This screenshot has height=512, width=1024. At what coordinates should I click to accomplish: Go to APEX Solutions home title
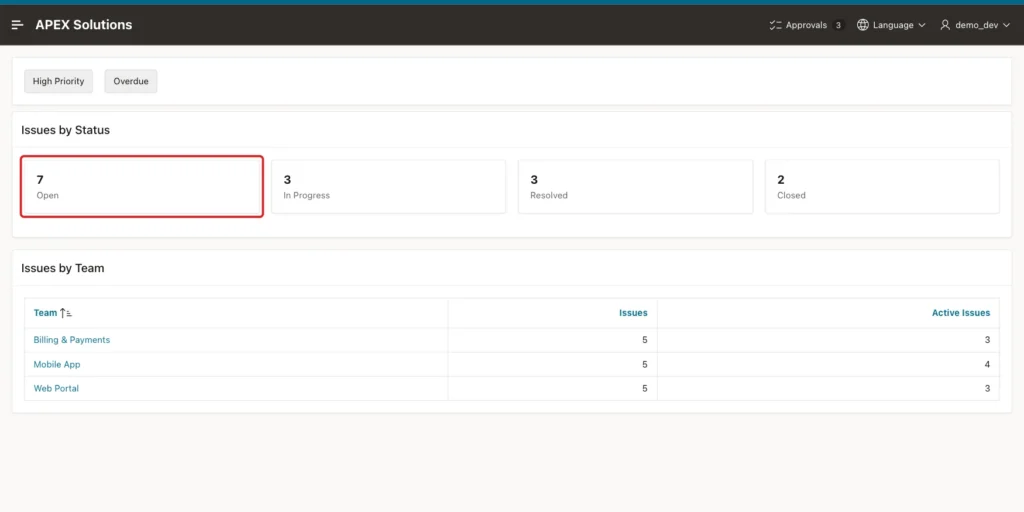pos(84,25)
